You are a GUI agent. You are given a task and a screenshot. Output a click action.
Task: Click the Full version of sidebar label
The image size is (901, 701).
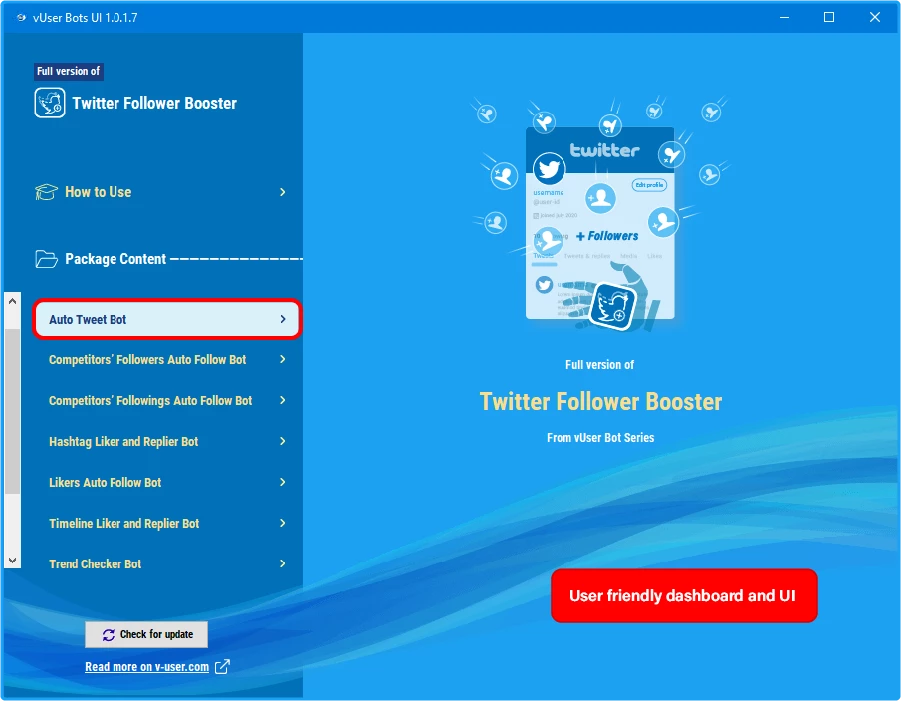tap(68, 71)
